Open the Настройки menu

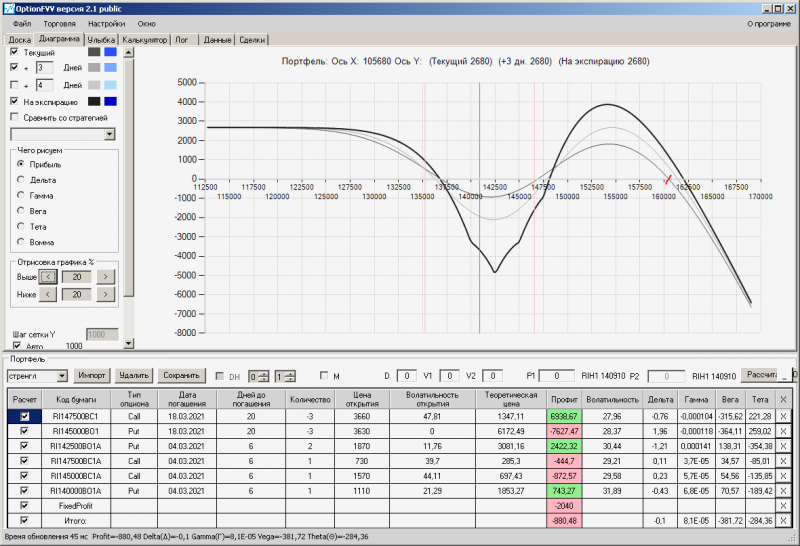pyautogui.click(x=106, y=23)
